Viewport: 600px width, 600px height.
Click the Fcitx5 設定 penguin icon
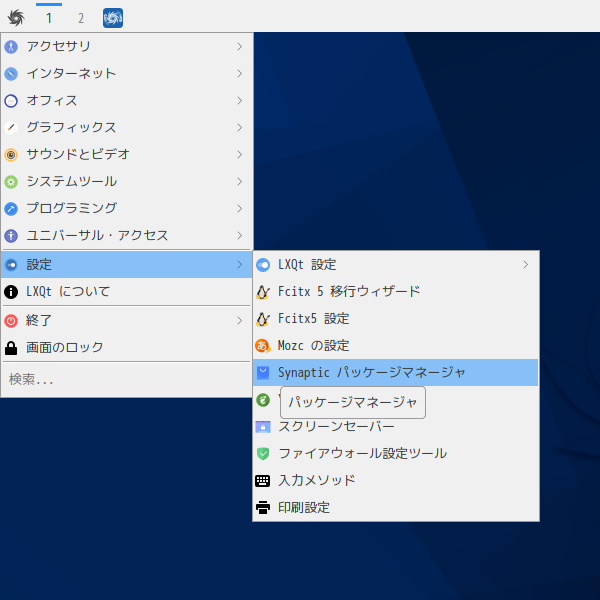263,318
